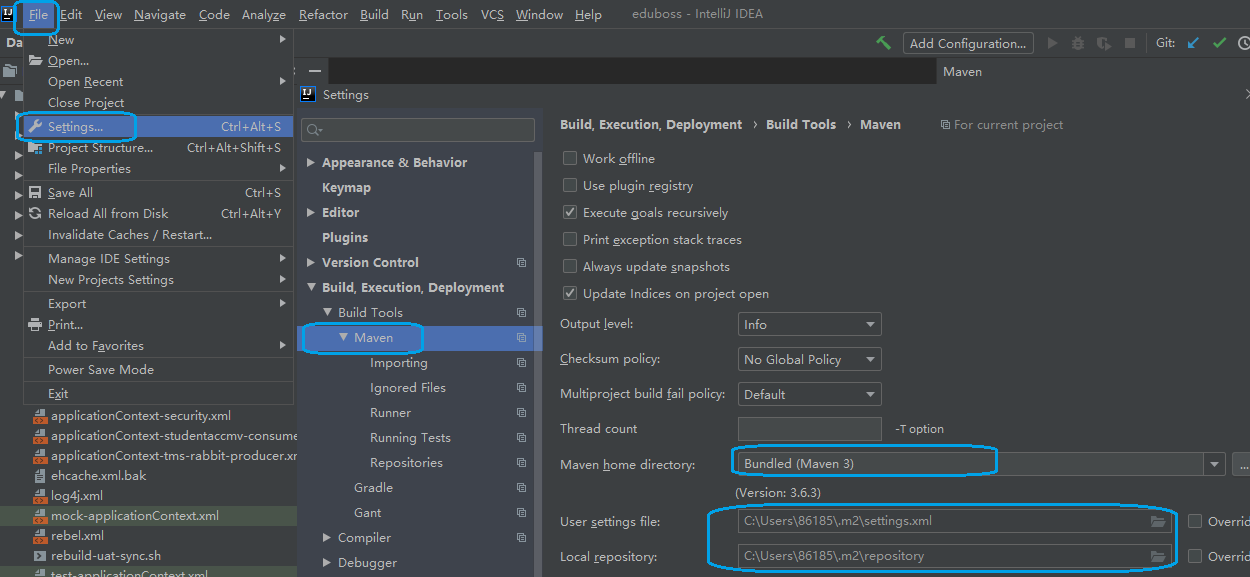
Task: Click the project-level icon beside Runner
Action: (x=521, y=413)
